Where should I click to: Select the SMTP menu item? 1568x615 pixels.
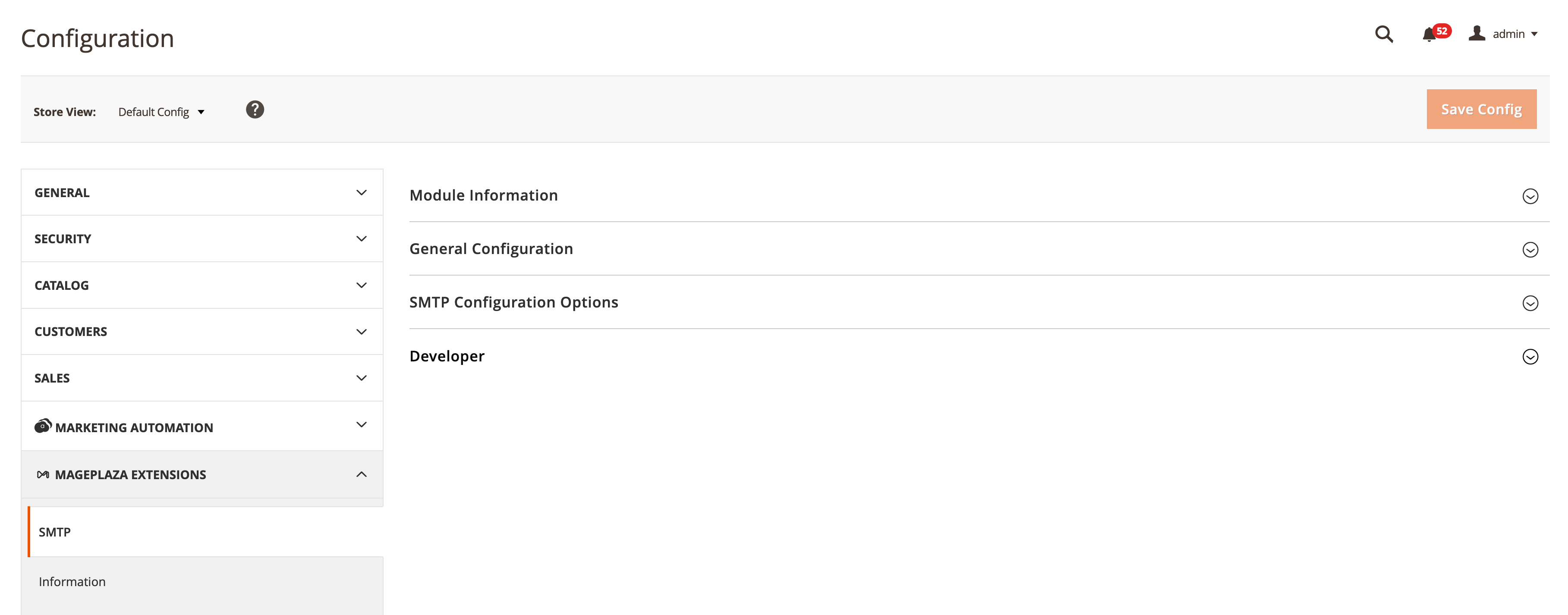click(55, 532)
